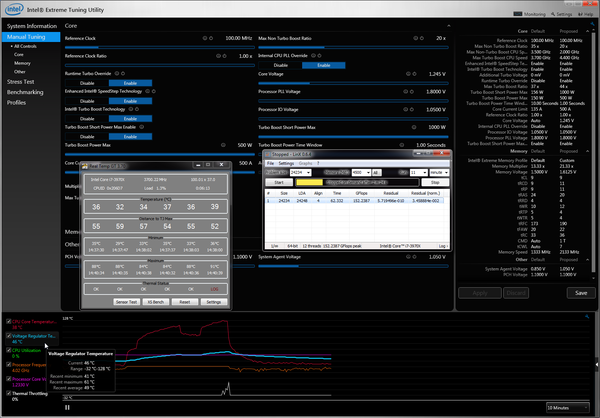Open the Monitoring graph icon in the header

pos(517,14)
